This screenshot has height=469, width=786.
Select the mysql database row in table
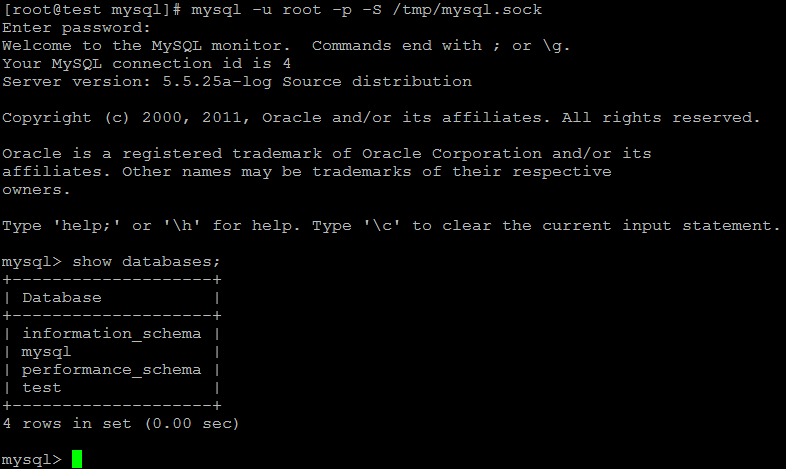click(x=111, y=352)
